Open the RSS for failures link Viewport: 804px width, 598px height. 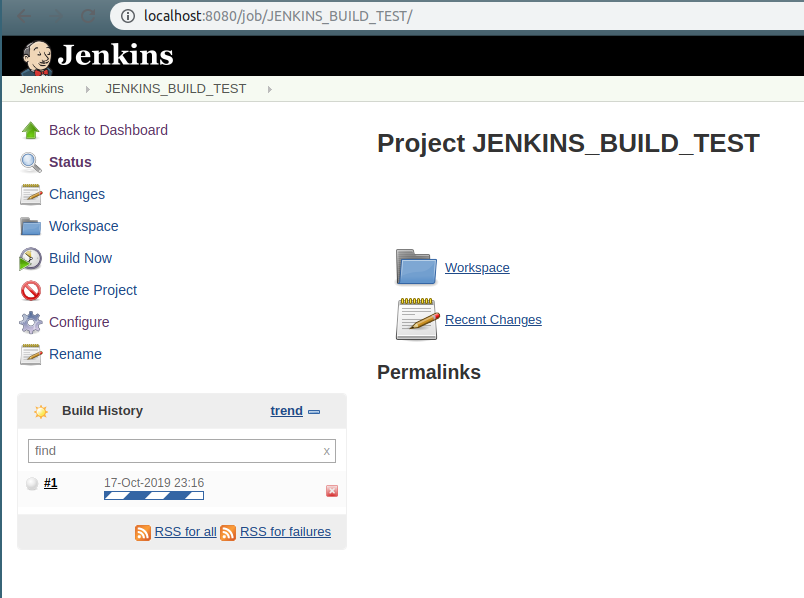pos(285,532)
